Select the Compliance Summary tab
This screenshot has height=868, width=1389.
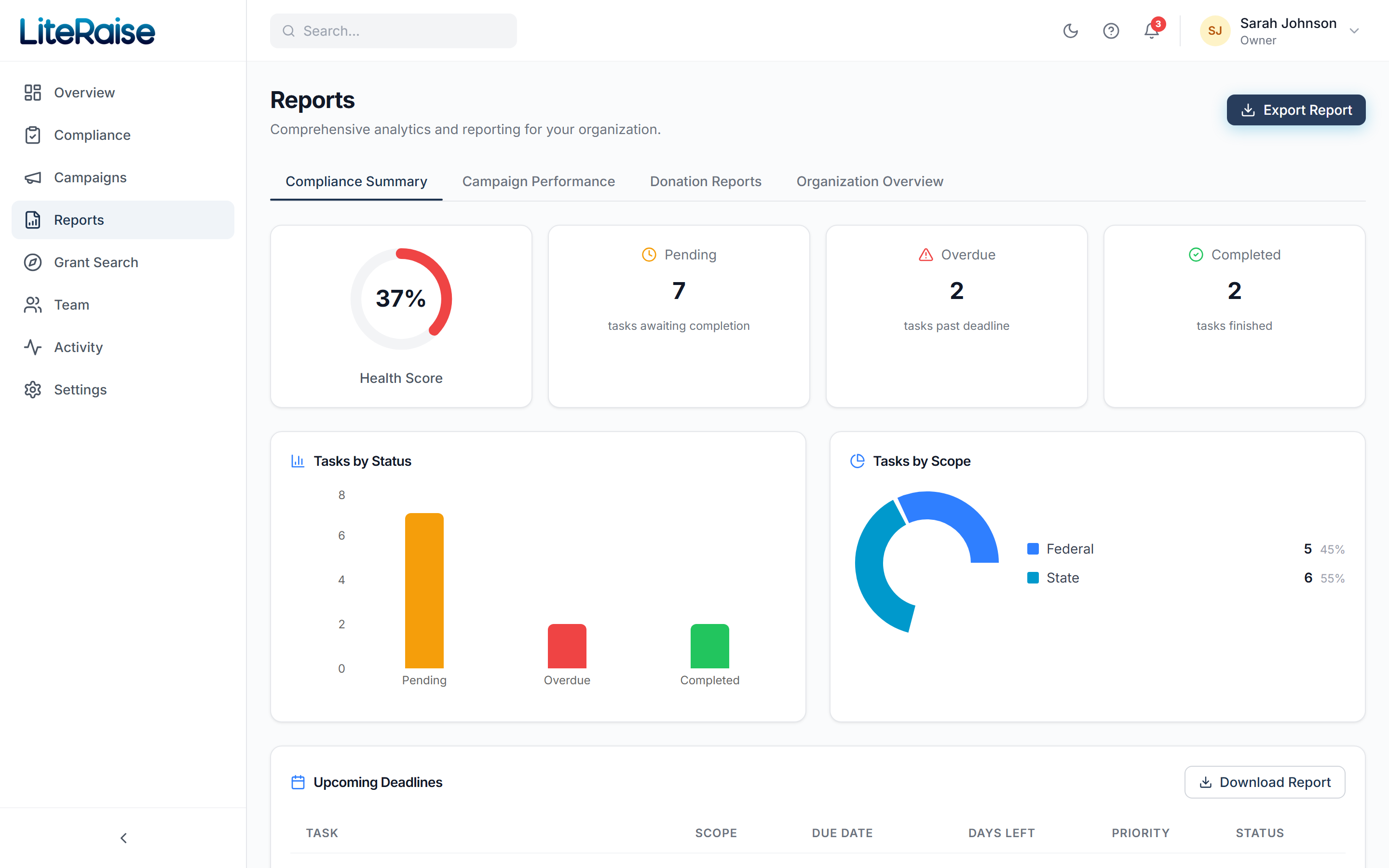pyautogui.click(x=356, y=181)
